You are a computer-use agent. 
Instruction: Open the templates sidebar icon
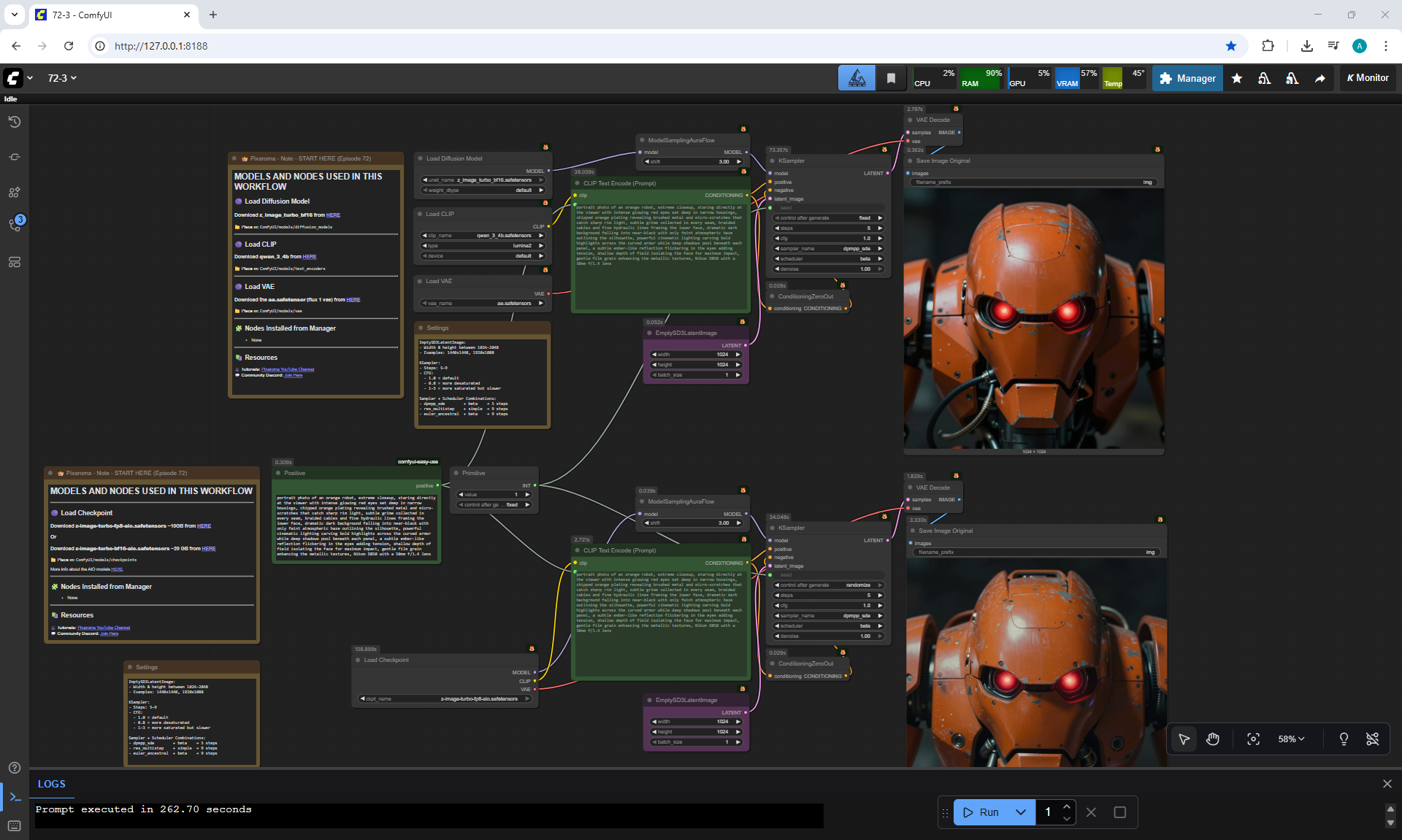(x=15, y=262)
